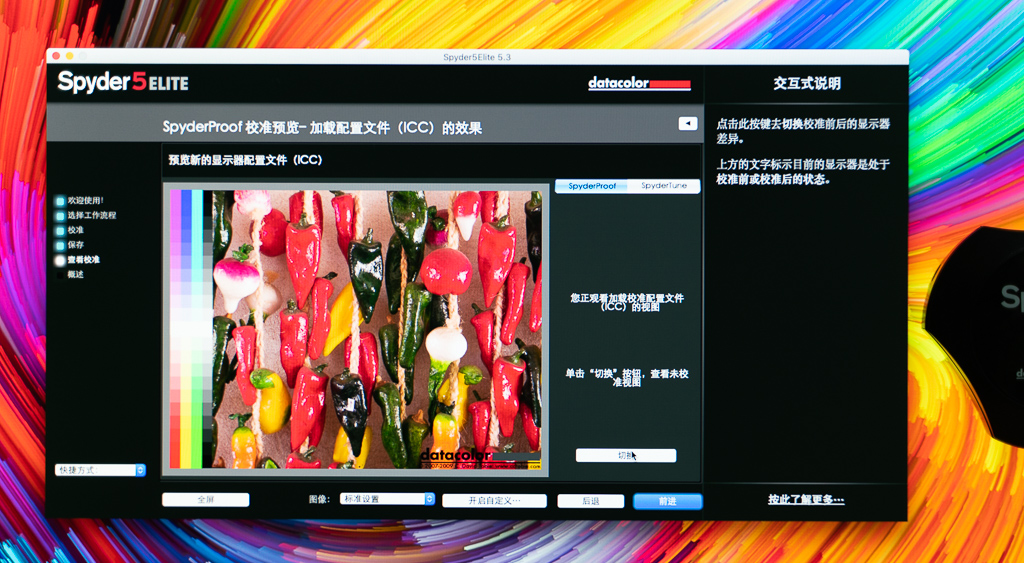The height and width of the screenshot is (563, 1024).
Task: Click the 全屏 fullscreen button
Action: (206, 500)
